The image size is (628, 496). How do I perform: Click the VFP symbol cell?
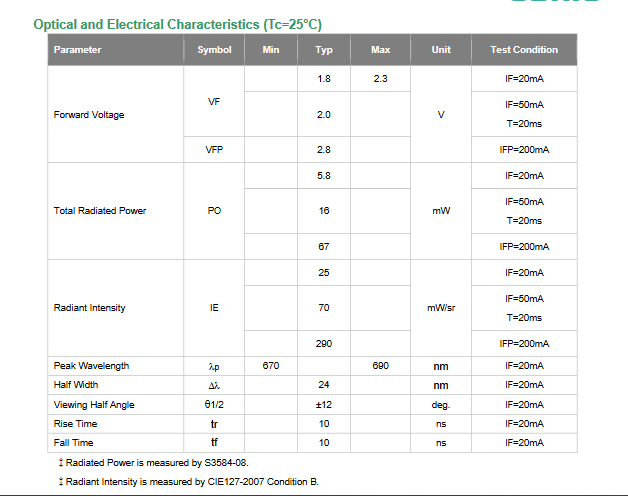click(x=214, y=150)
